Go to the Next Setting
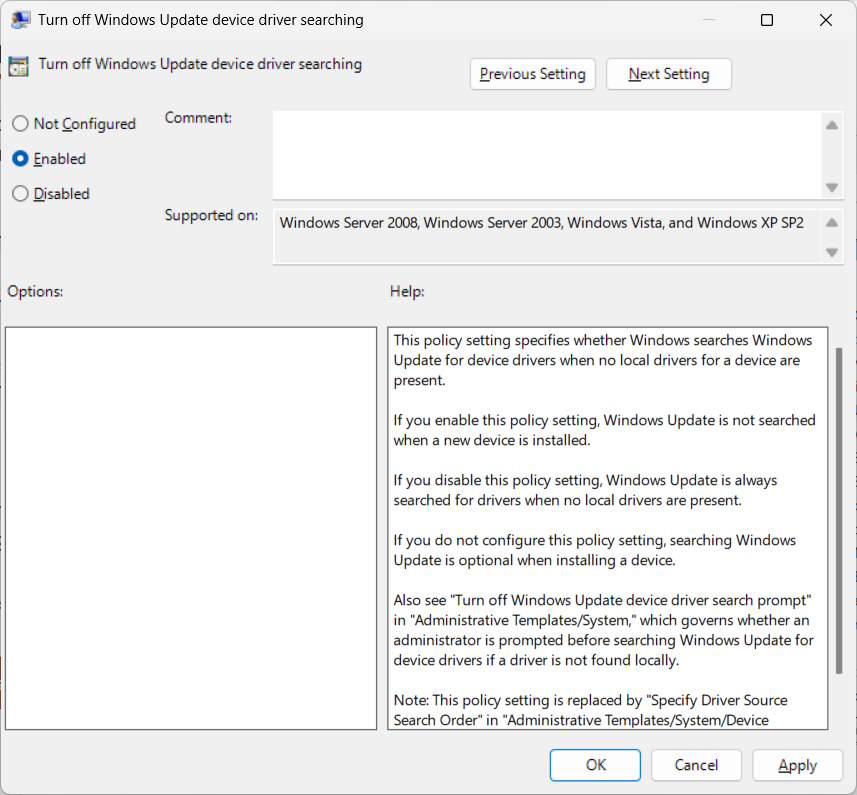Viewport: 857px width, 795px height. [x=668, y=73]
